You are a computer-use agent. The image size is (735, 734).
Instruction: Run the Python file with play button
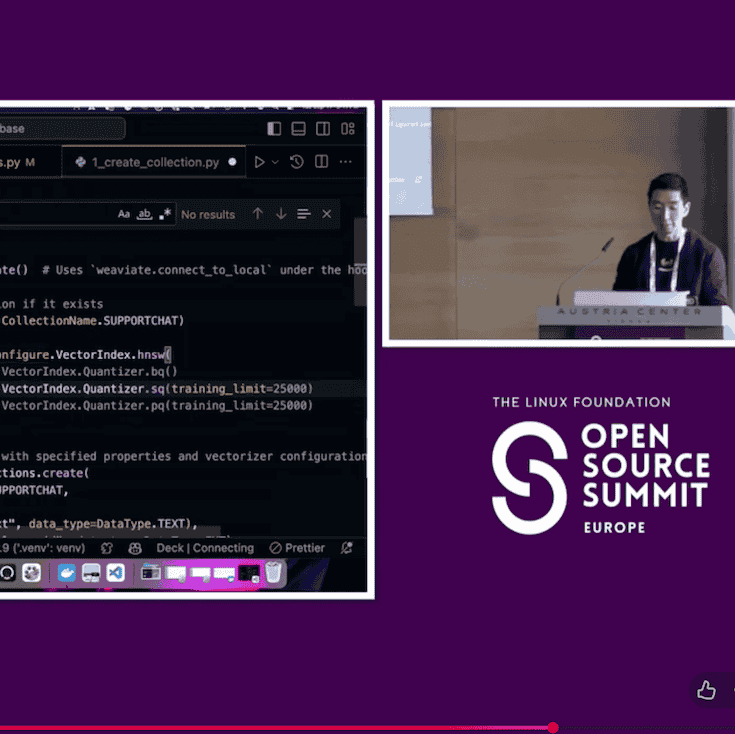259,162
